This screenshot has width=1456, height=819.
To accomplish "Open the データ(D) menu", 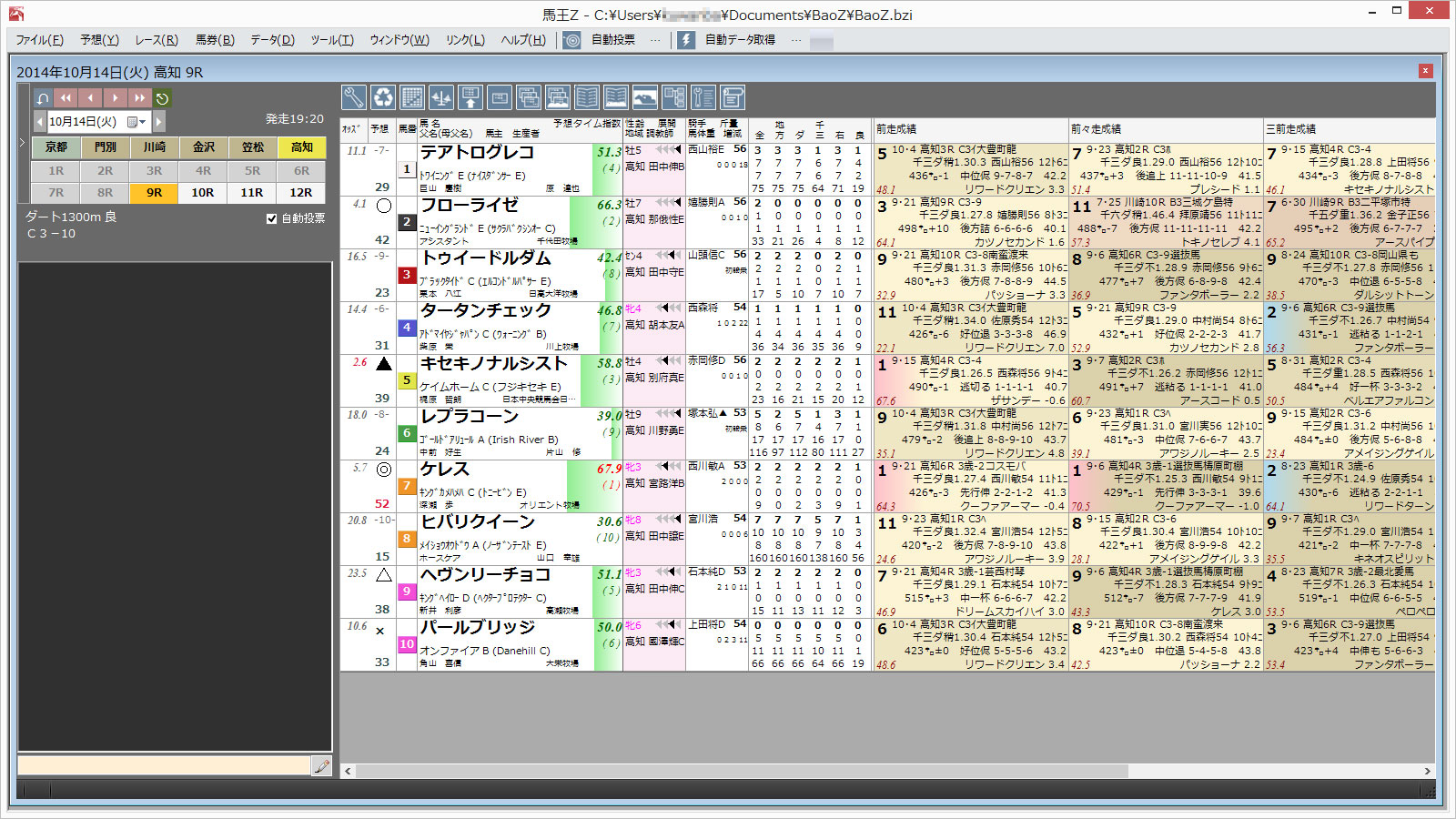I will 272,40.
